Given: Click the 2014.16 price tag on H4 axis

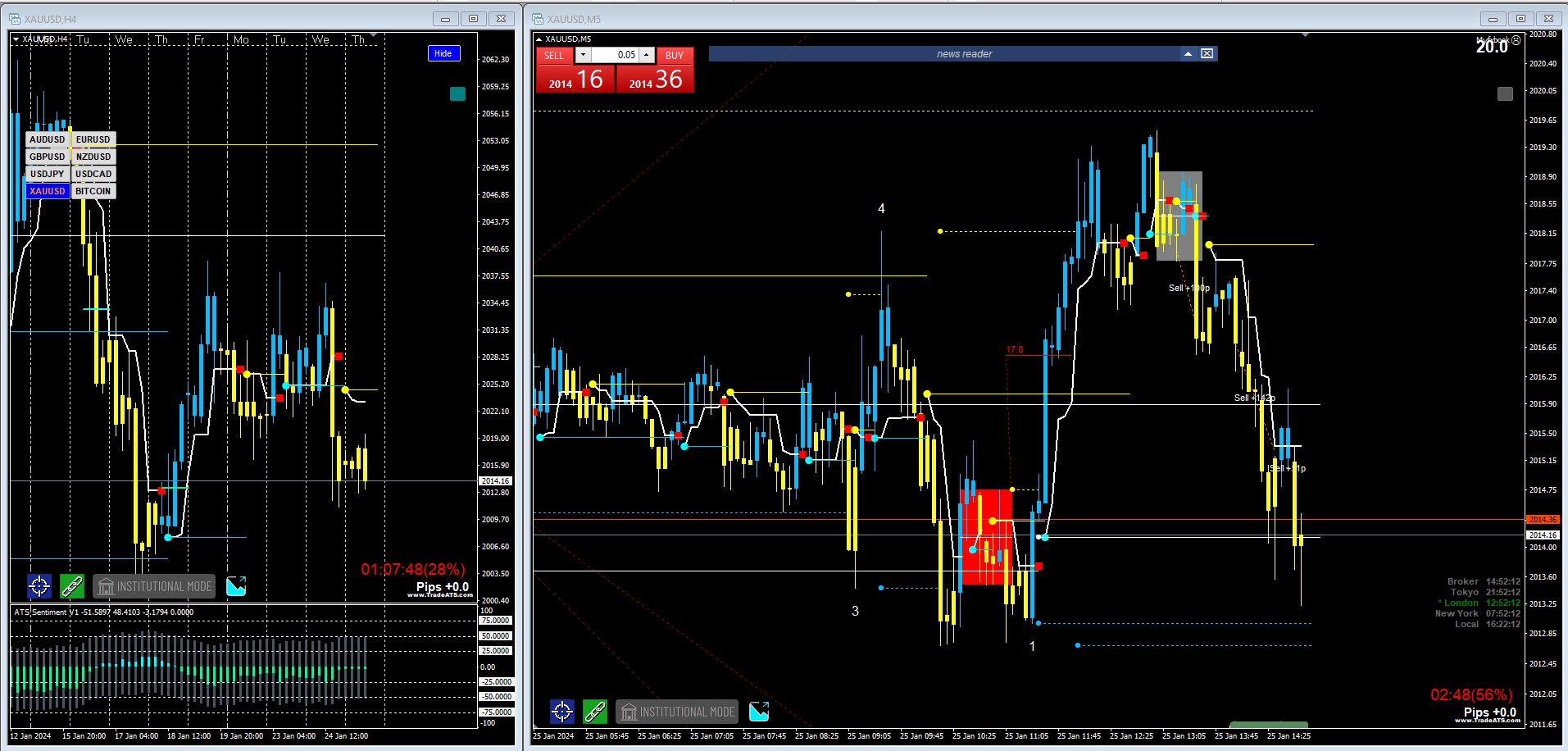Looking at the screenshot, I should pos(495,481).
